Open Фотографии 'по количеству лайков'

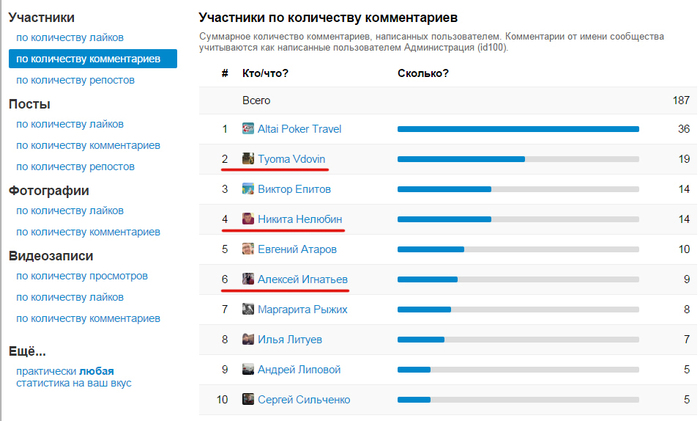pos(70,211)
